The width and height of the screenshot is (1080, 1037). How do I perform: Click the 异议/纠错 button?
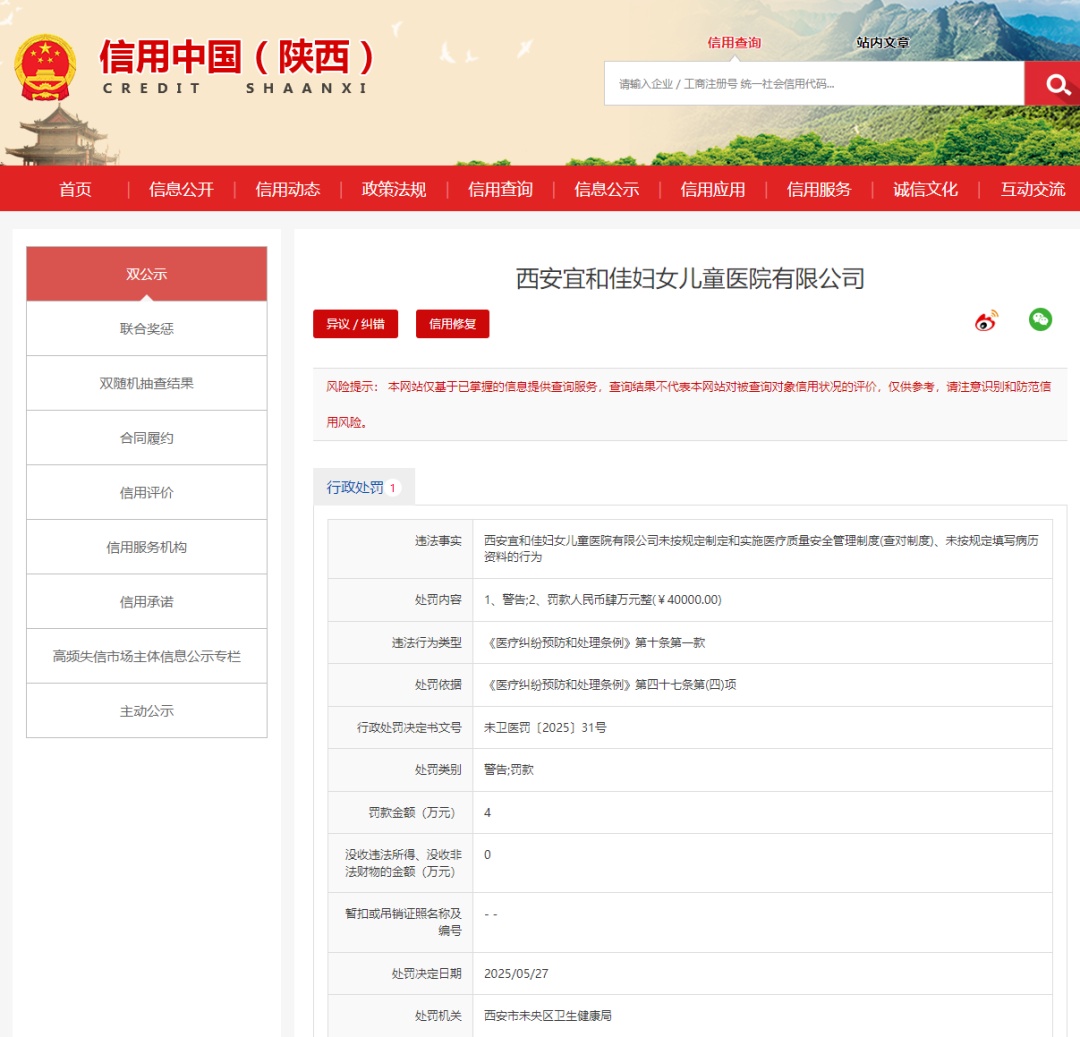[356, 324]
